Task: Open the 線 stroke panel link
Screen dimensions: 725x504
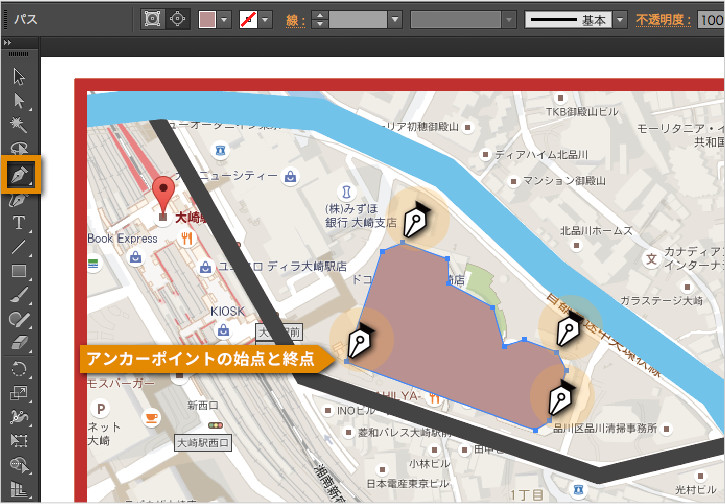Action: 295,21
